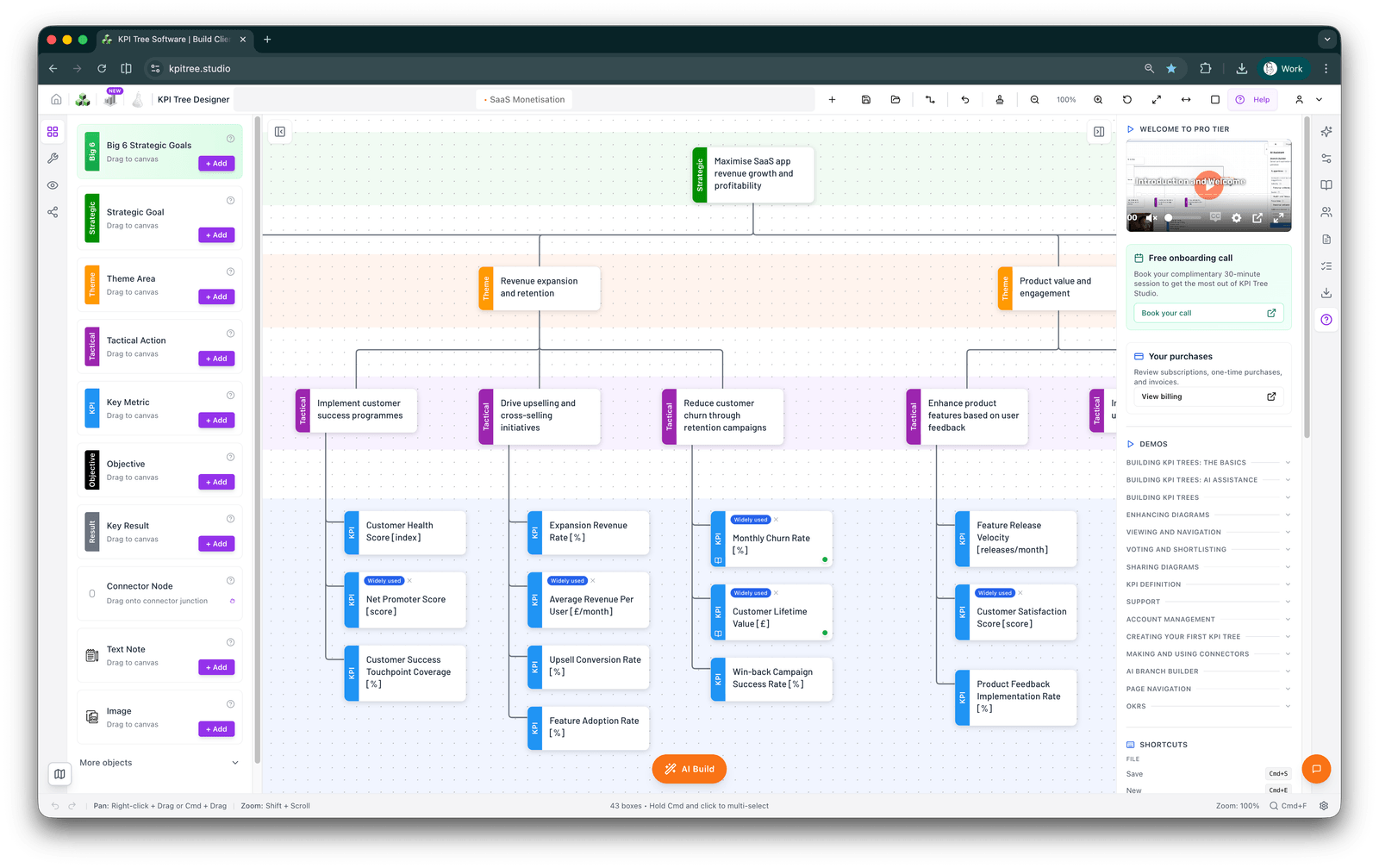Click the SaaS Monetisation title field
Screen dimensions: 1379x868
tap(525, 100)
